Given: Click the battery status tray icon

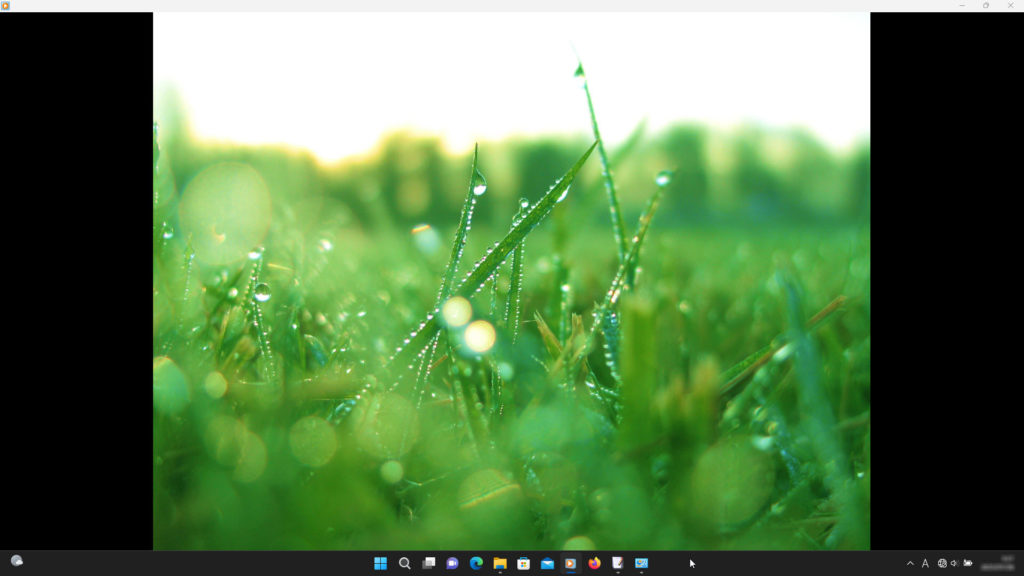Looking at the screenshot, I should [x=968, y=563].
